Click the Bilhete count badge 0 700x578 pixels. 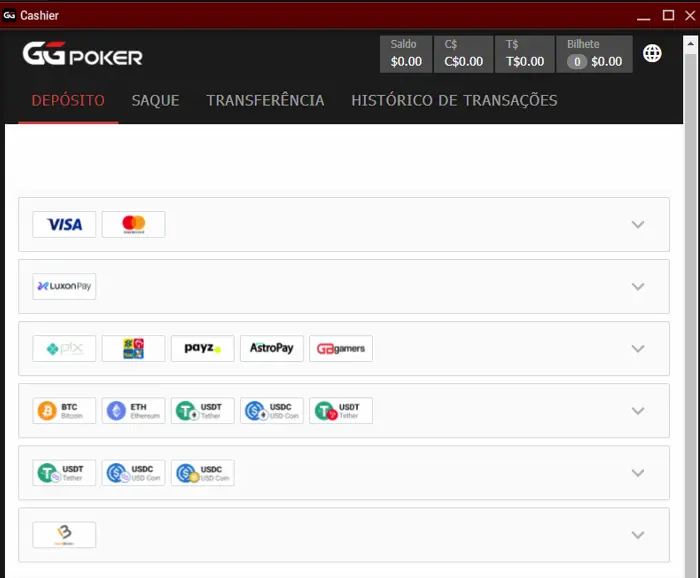pos(577,62)
